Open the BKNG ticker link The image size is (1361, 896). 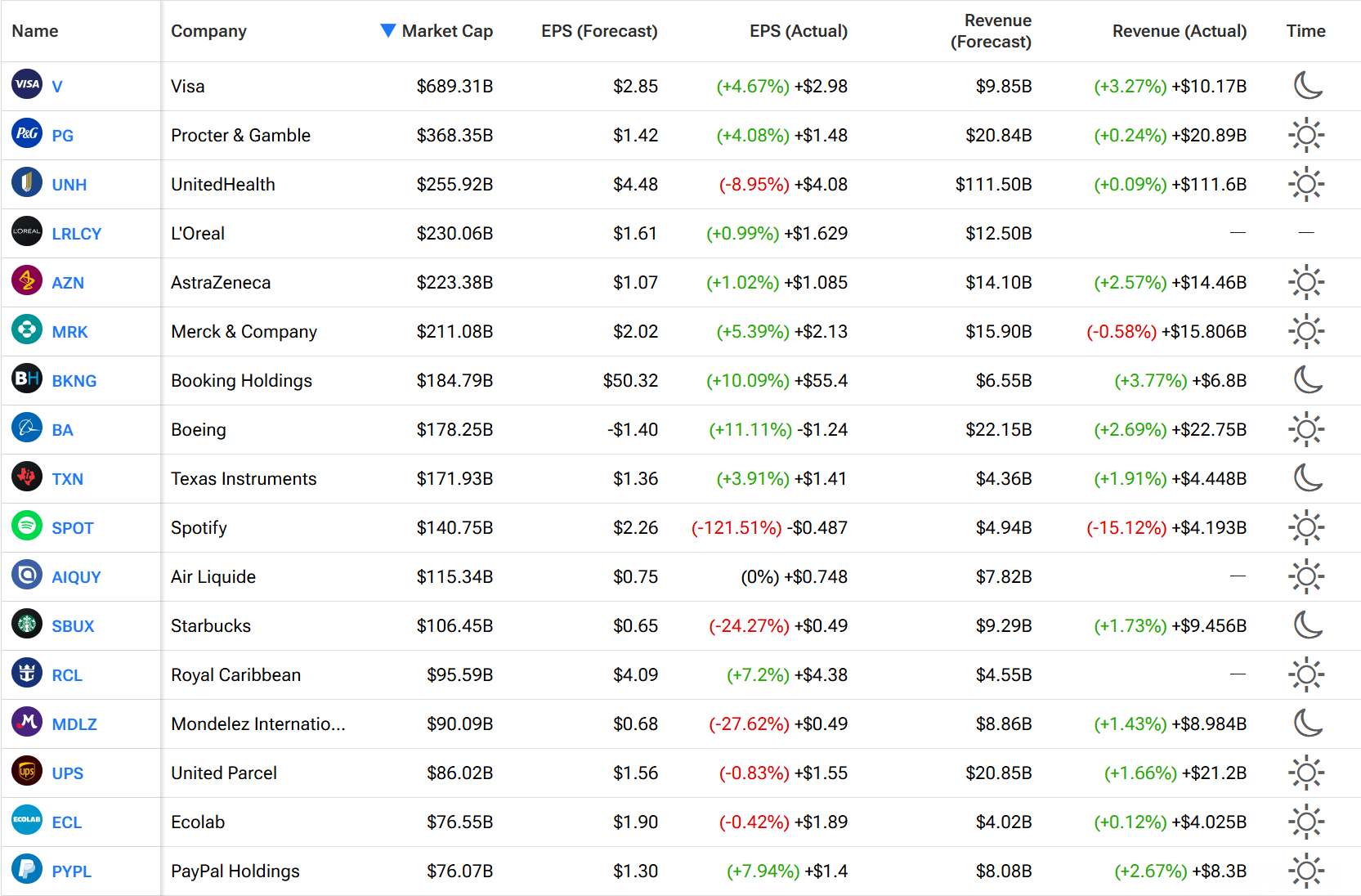point(74,381)
